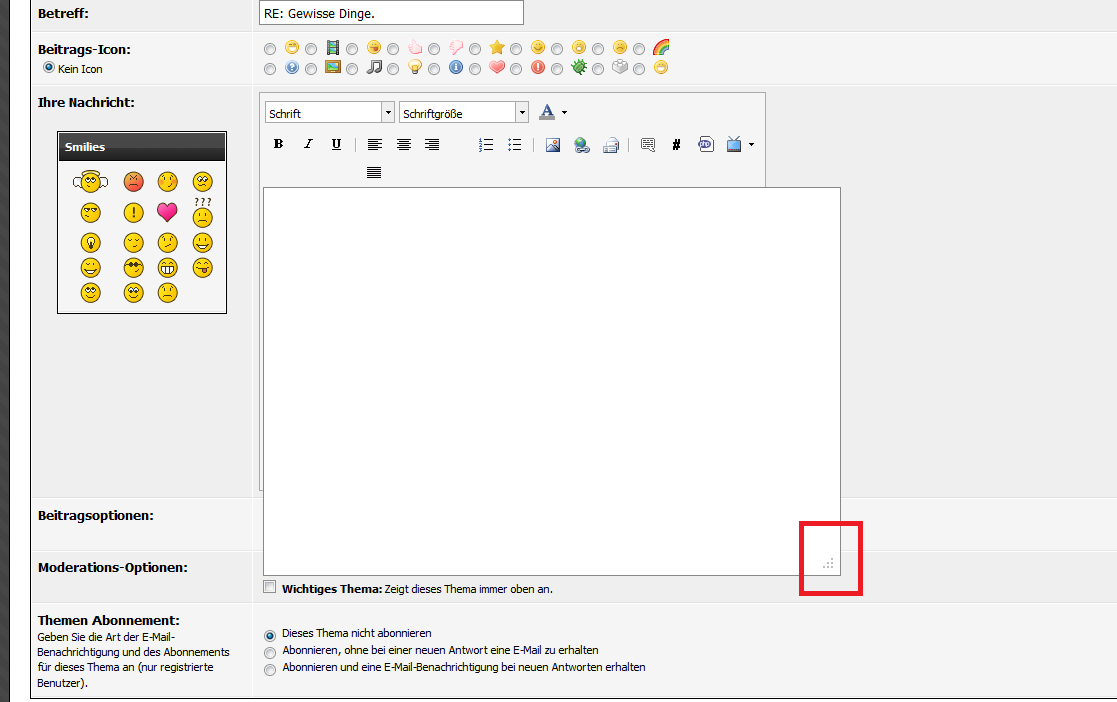The image size is (1117, 702).
Task: Open the Schrift font dropdown
Action: click(x=387, y=113)
